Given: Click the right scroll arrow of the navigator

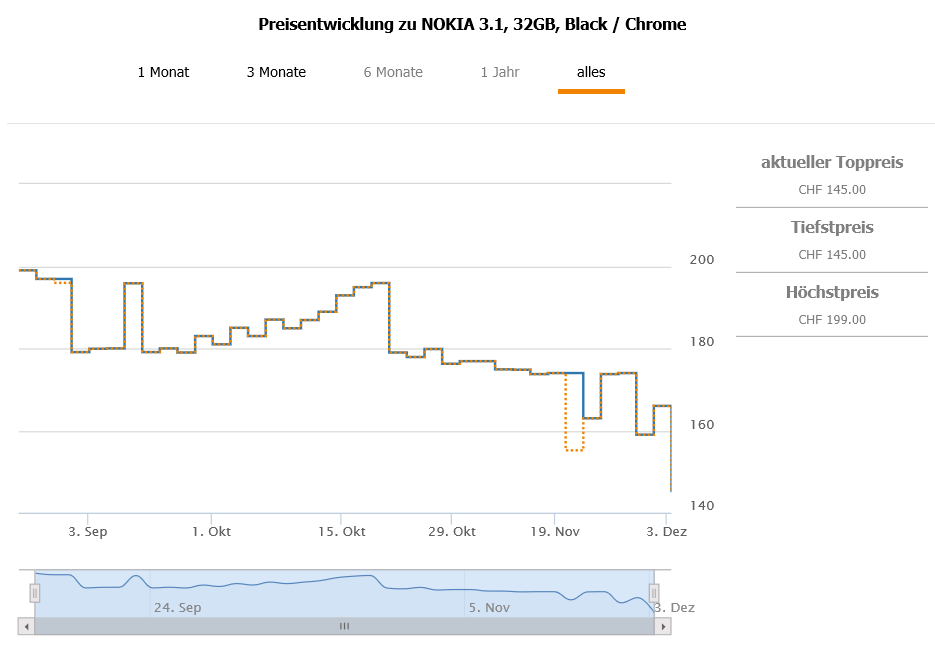Looking at the screenshot, I should pos(662,626).
